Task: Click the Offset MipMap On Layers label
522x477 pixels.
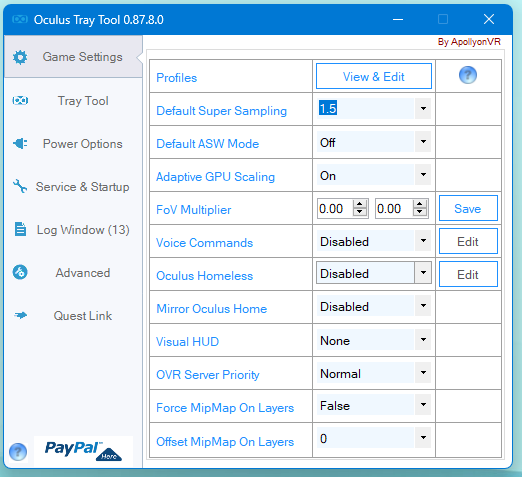Action: point(225,442)
